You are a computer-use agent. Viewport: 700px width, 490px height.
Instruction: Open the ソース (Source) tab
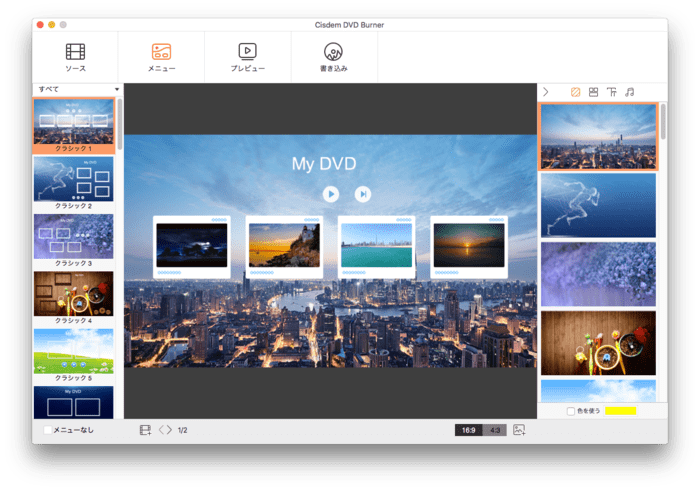click(75, 57)
